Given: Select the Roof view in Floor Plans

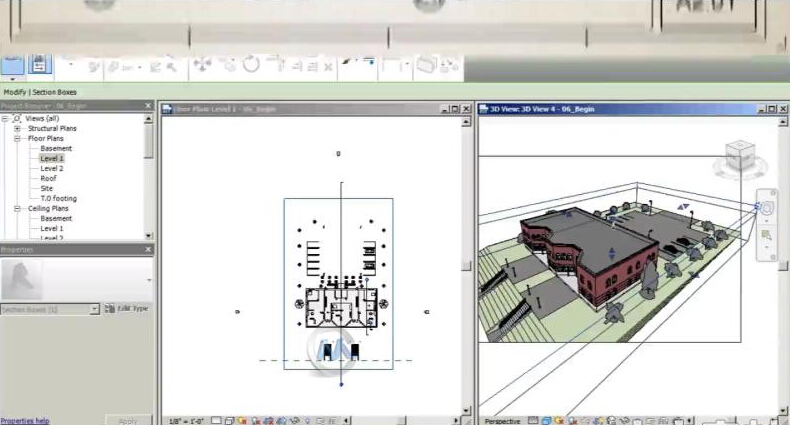Looking at the screenshot, I should 48,178.
